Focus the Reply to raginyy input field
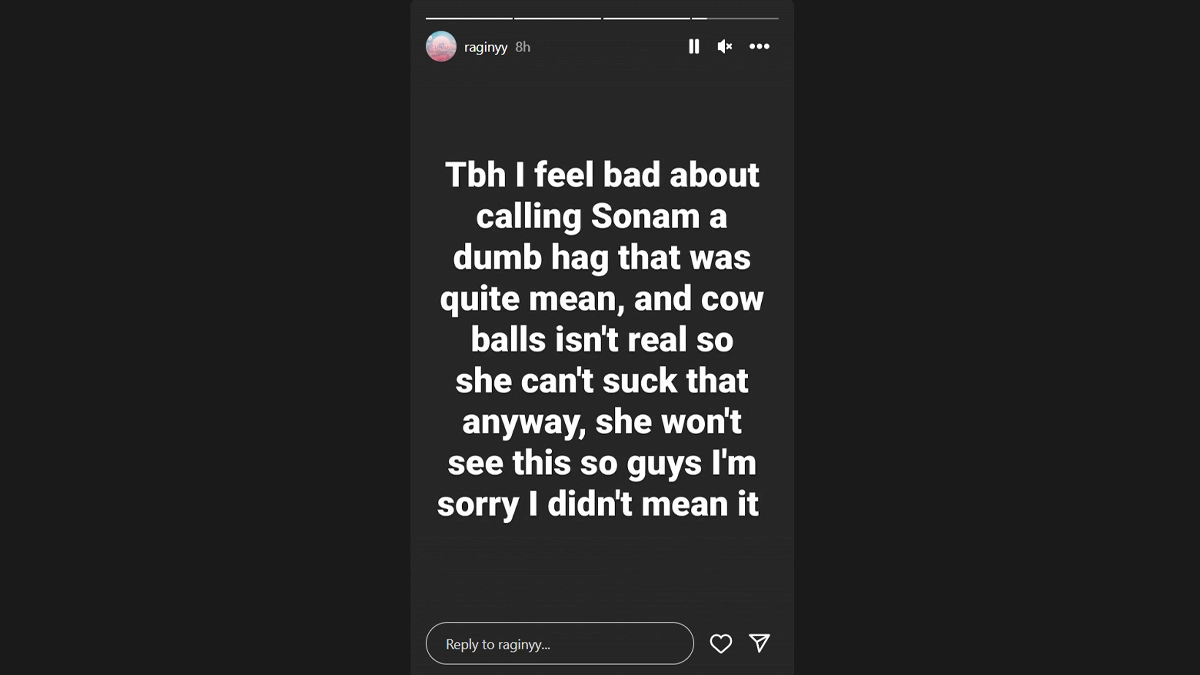 (559, 644)
